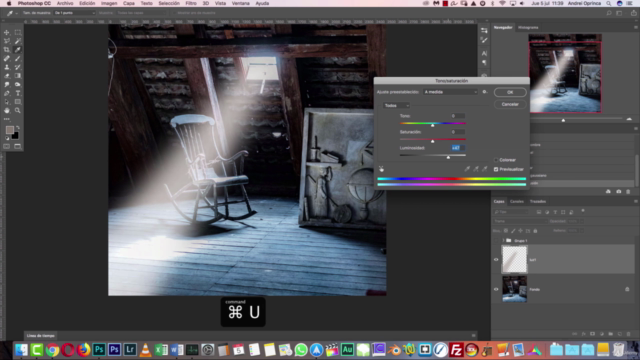Select the Rectangle shape tool

coord(18,102)
